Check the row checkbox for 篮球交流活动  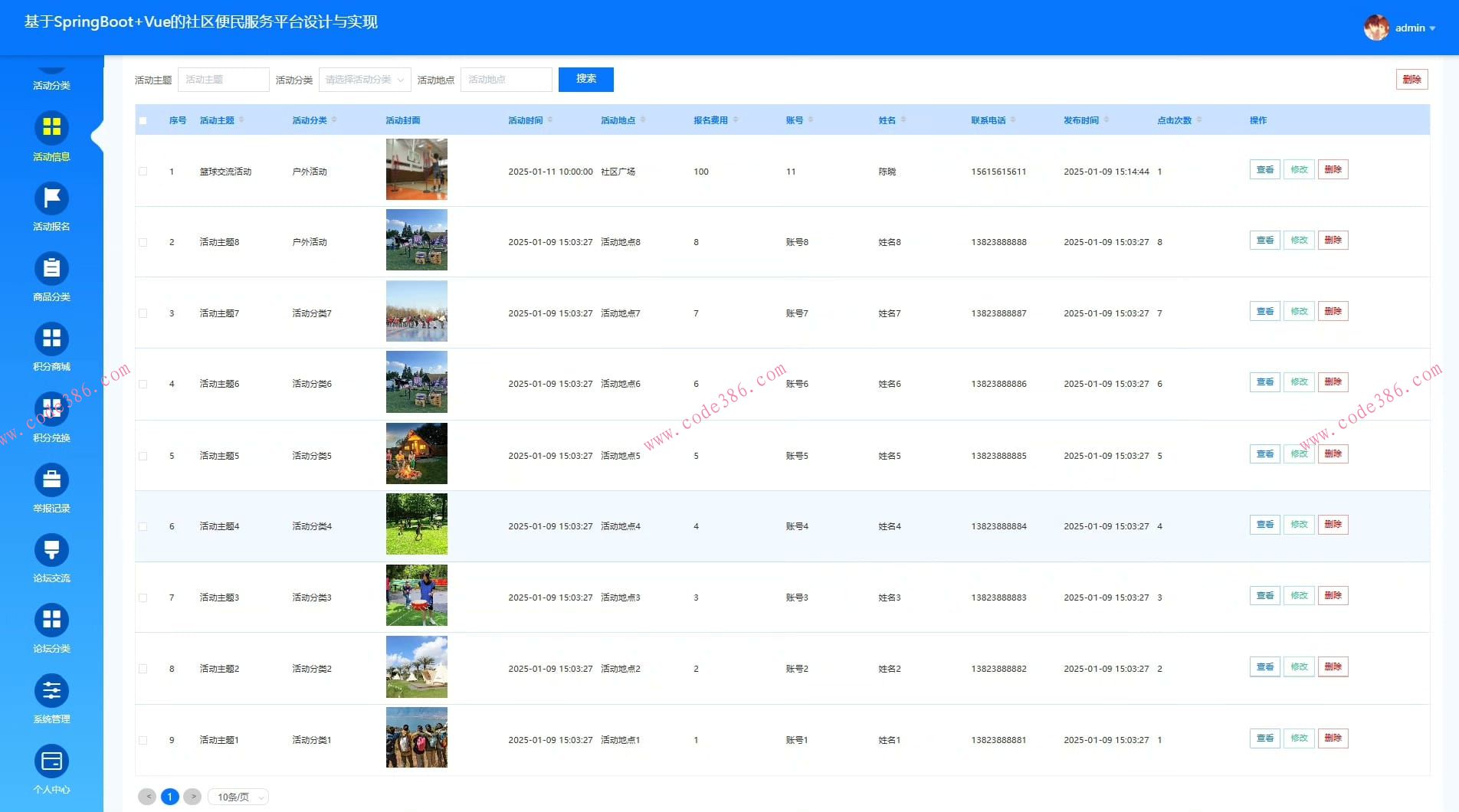coord(143,172)
